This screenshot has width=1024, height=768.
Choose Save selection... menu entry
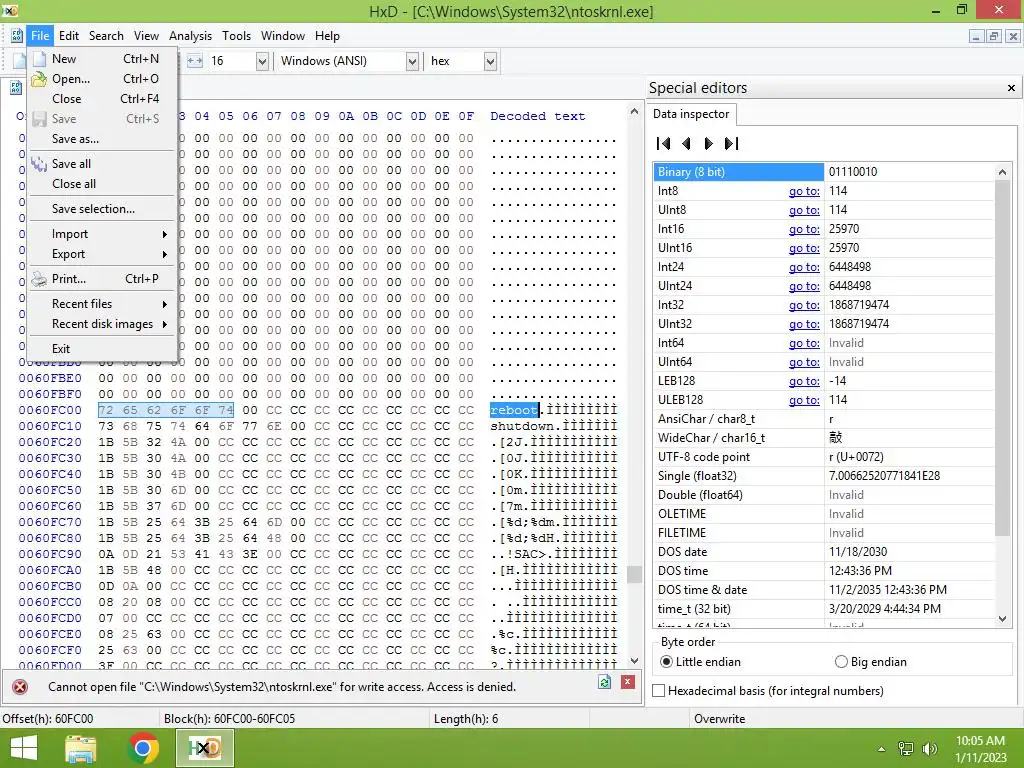pyautogui.click(x=102, y=209)
